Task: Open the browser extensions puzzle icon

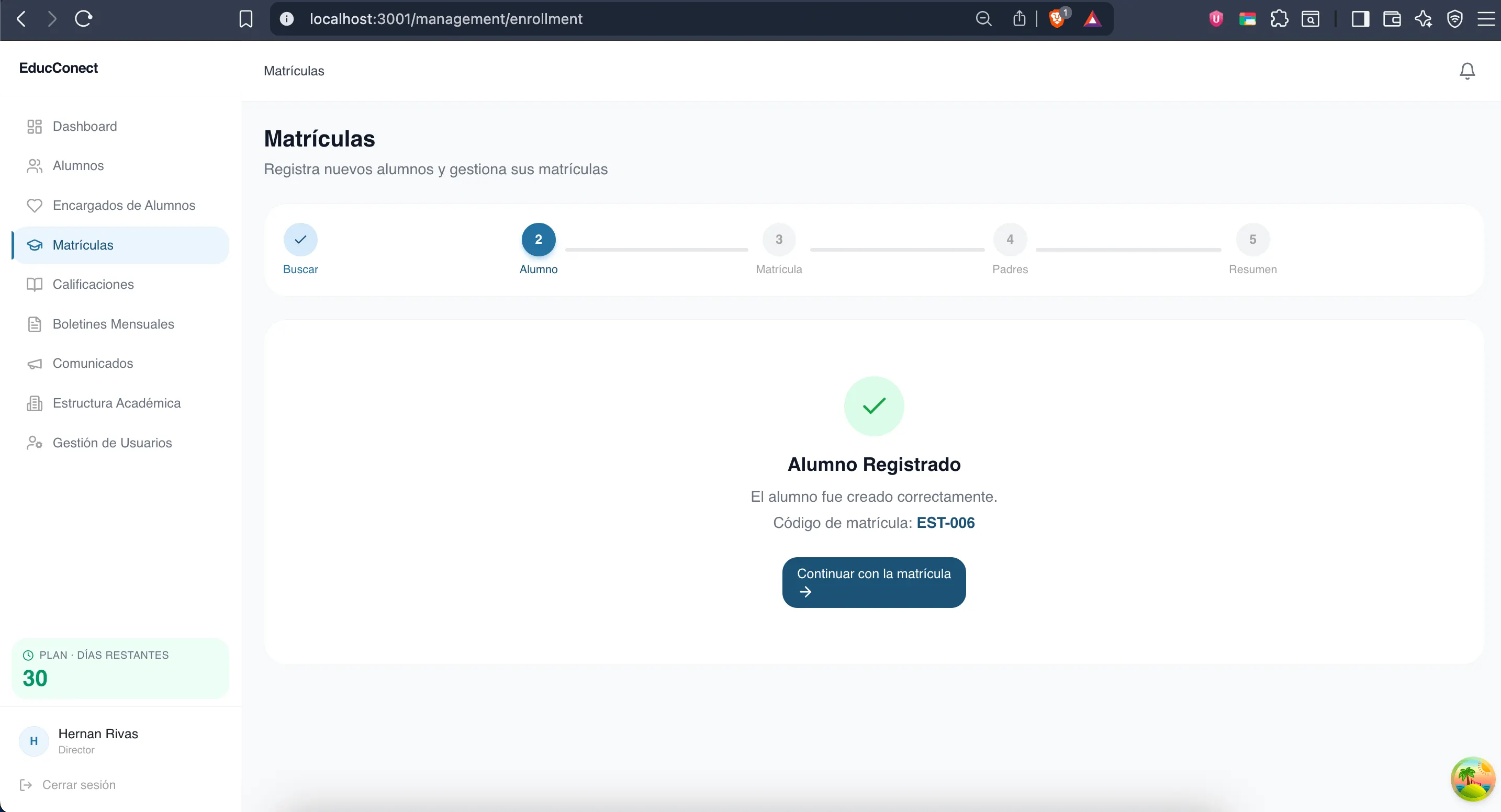Action: pos(1279,19)
